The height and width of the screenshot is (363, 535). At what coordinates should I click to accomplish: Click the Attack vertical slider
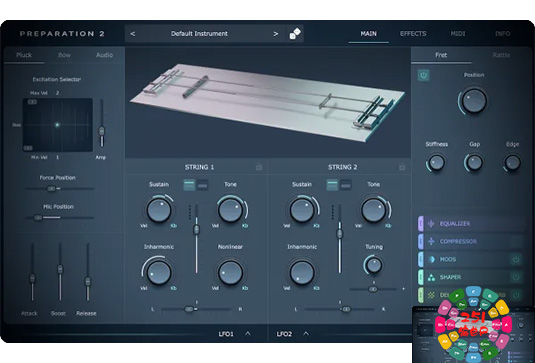pyautogui.click(x=32, y=278)
